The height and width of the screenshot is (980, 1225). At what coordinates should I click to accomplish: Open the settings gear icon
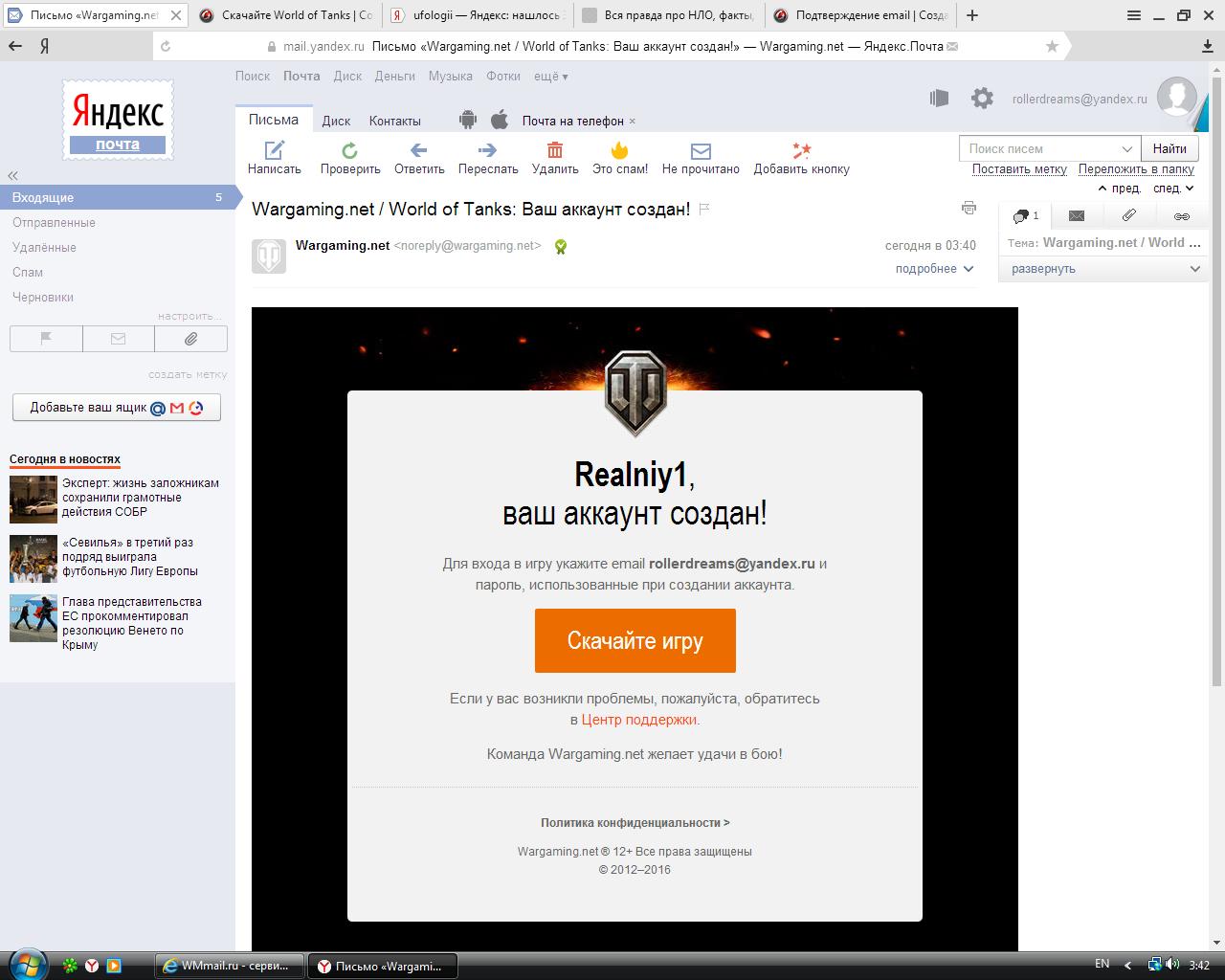(982, 98)
